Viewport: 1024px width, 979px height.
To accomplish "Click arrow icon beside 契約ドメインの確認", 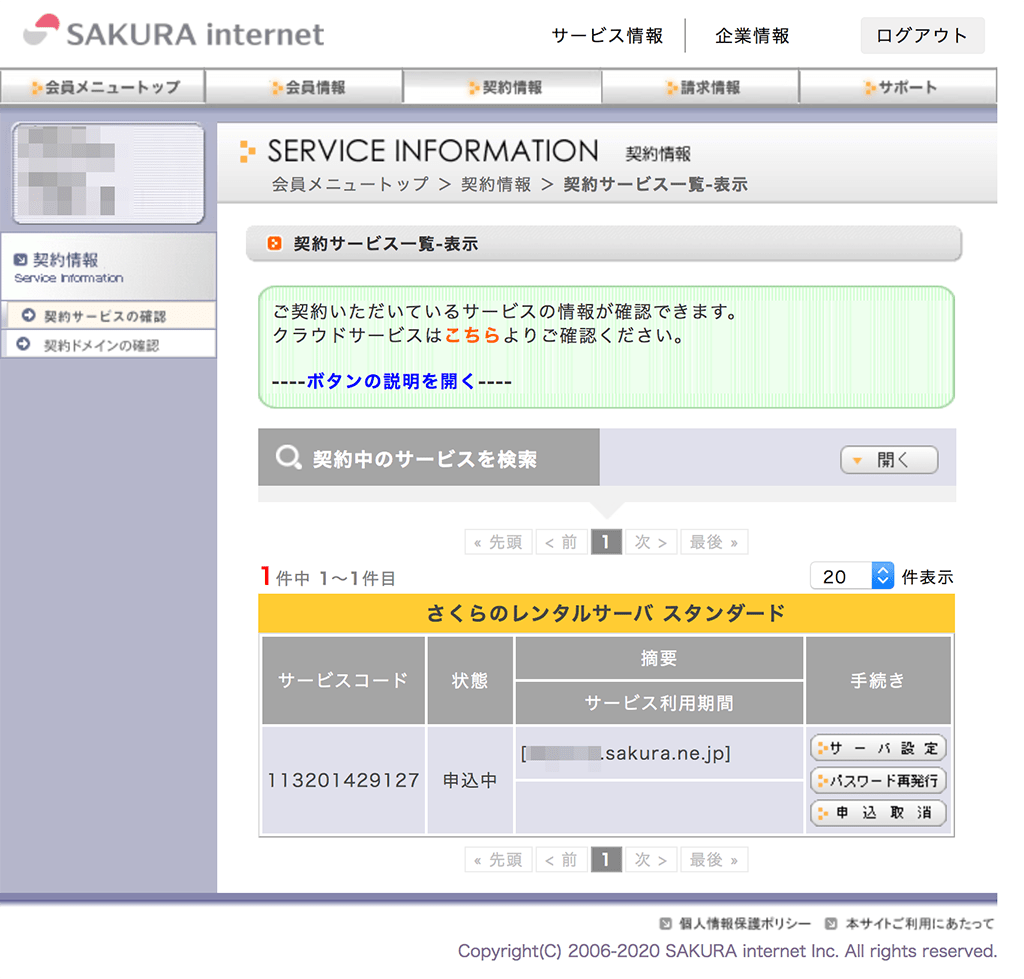I will [x=24, y=344].
